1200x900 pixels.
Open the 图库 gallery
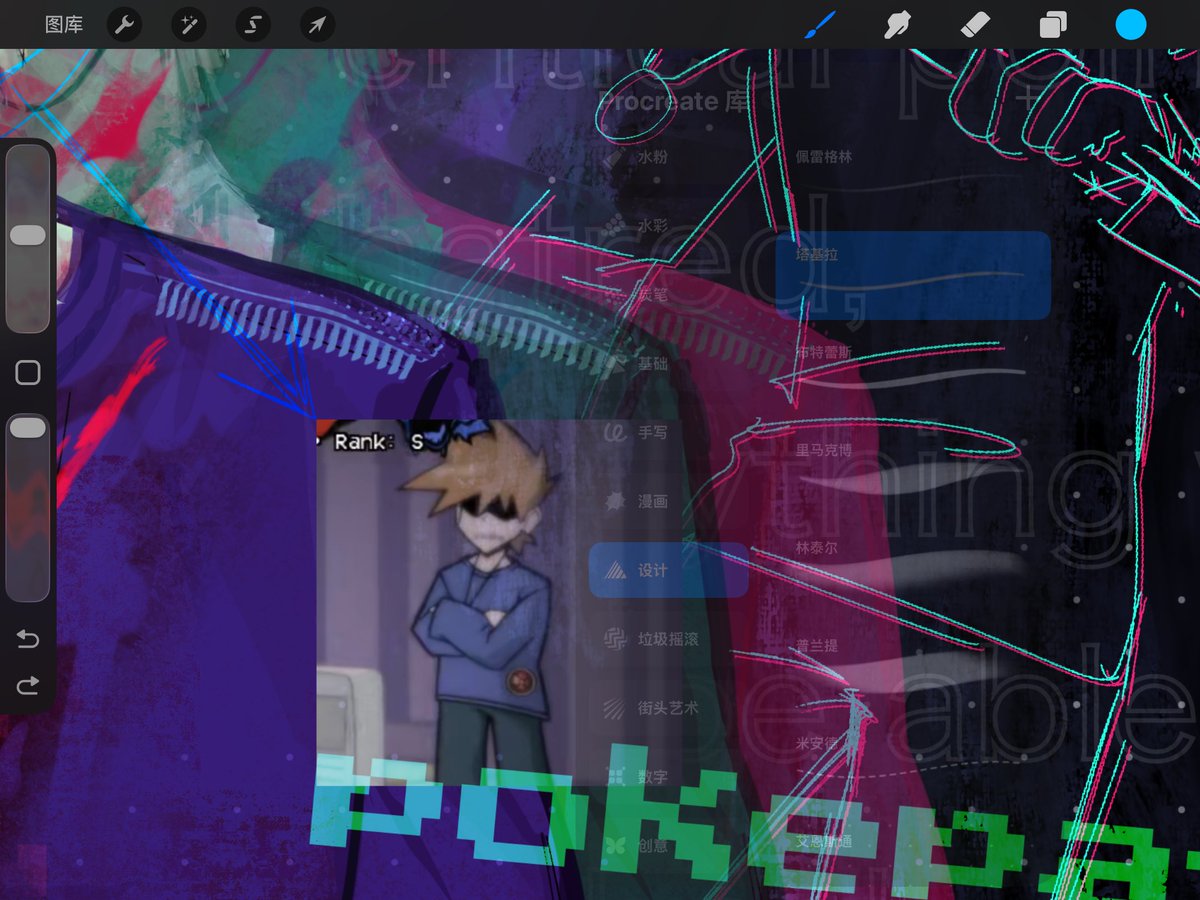(64, 25)
